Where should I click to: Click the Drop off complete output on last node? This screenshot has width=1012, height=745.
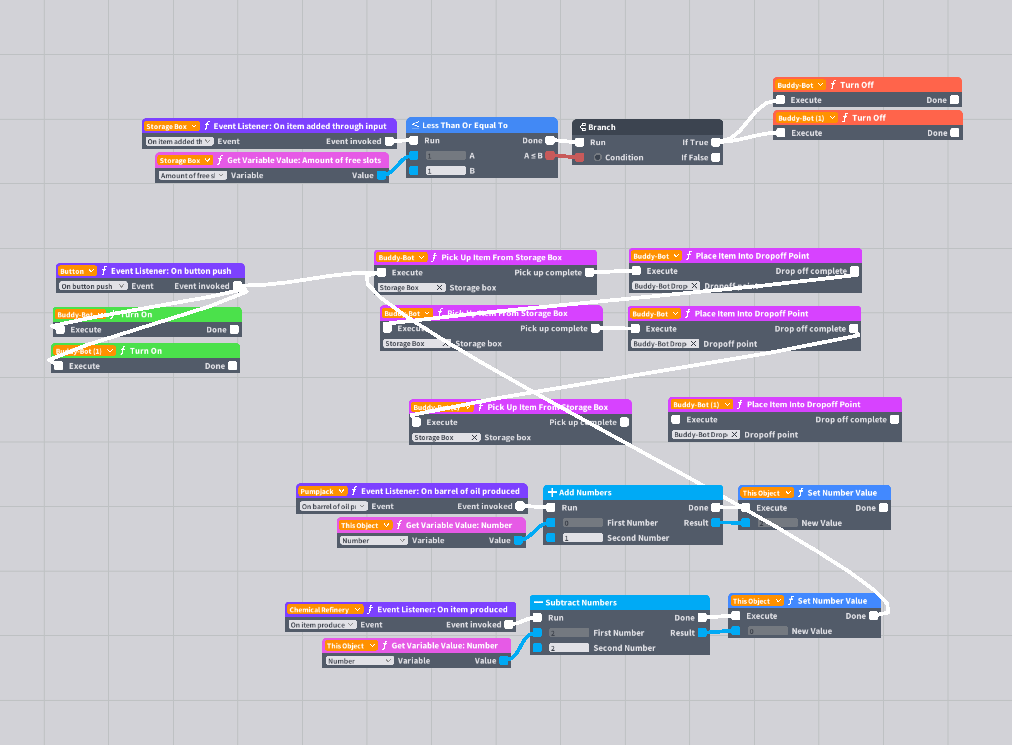tap(894, 420)
